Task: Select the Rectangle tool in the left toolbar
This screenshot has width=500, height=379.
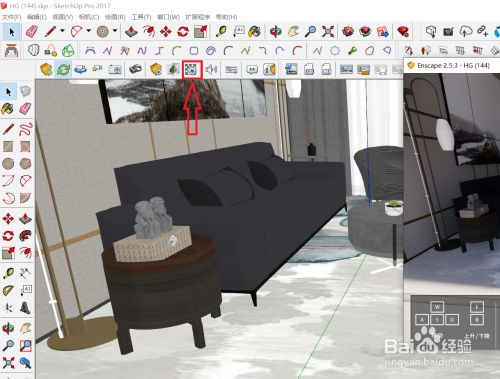Action: pyautogui.click(x=8, y=146)
